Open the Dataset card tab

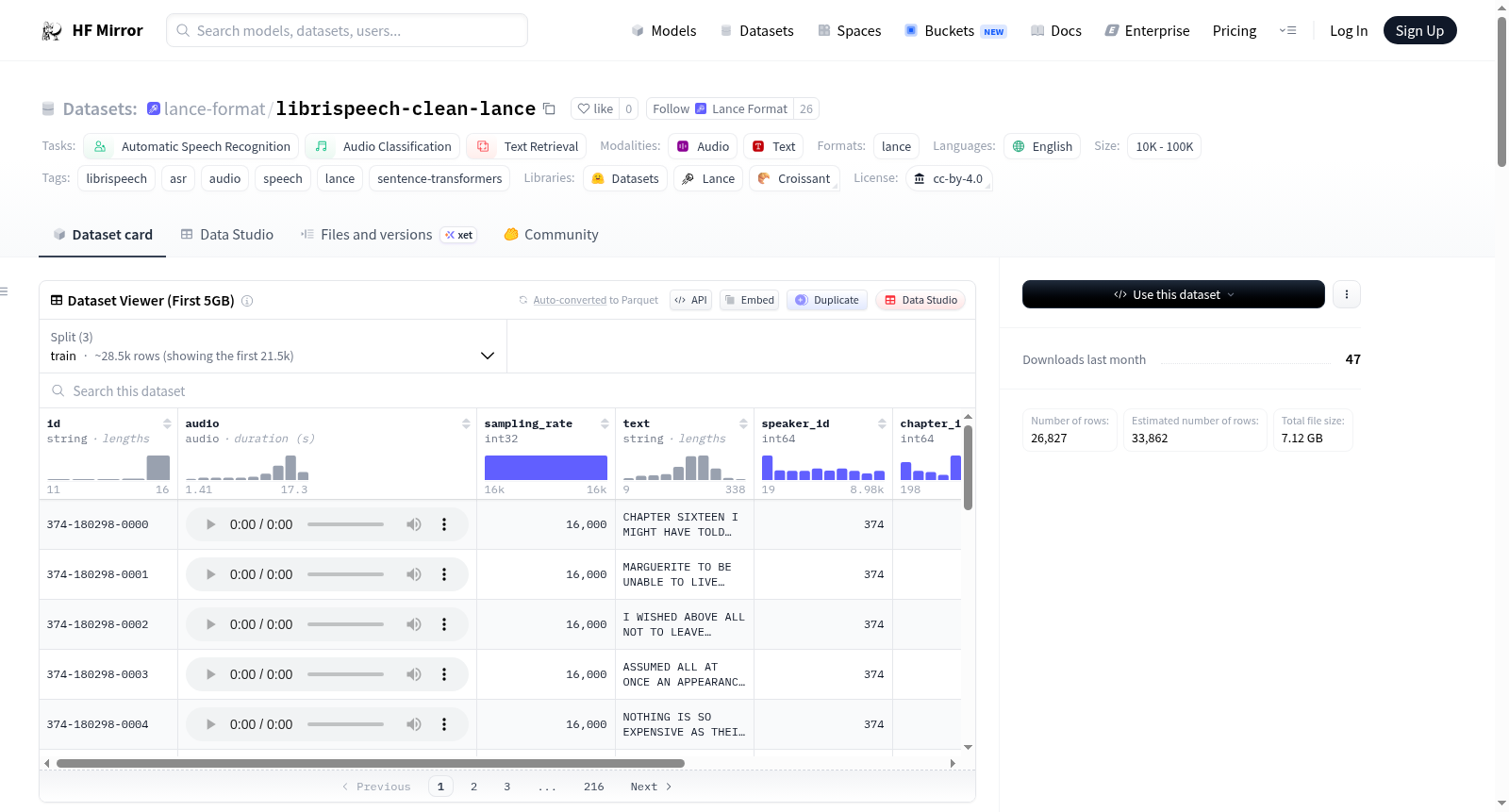point(102,235)
